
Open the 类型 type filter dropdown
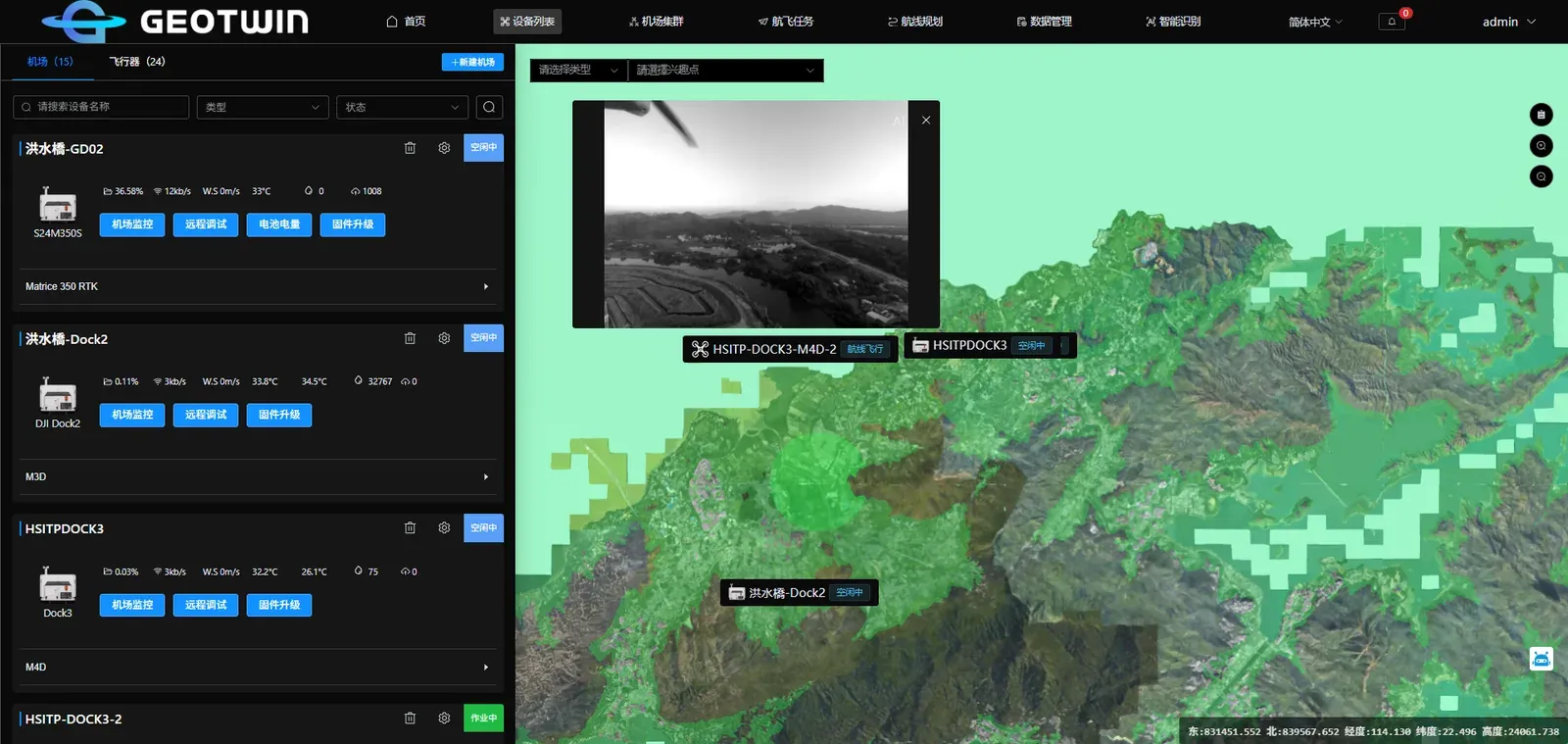263,107
